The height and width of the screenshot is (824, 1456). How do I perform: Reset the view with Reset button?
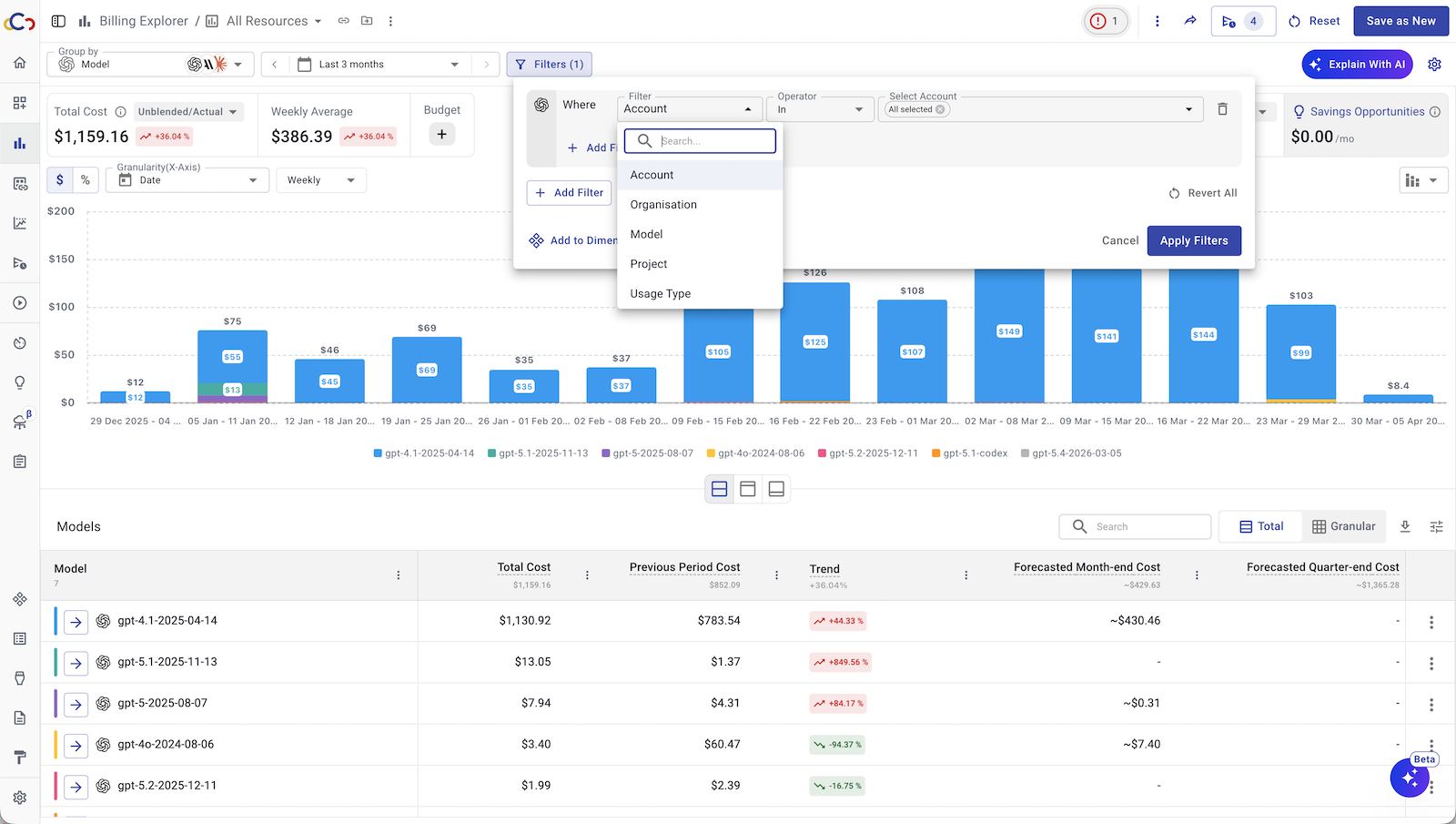pyautogui.click(x=1314, y=21)
